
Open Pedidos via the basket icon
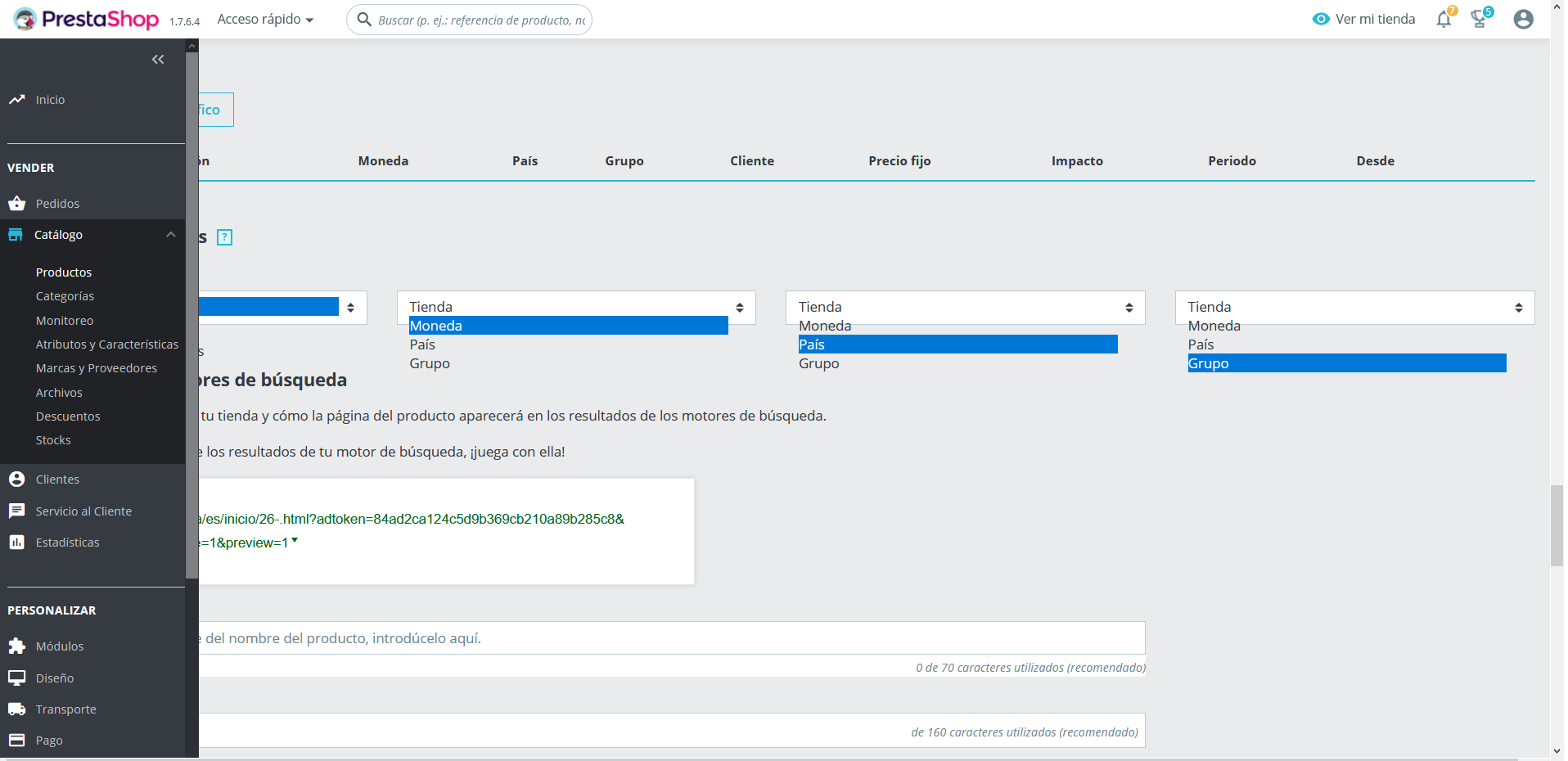(16, 203)
